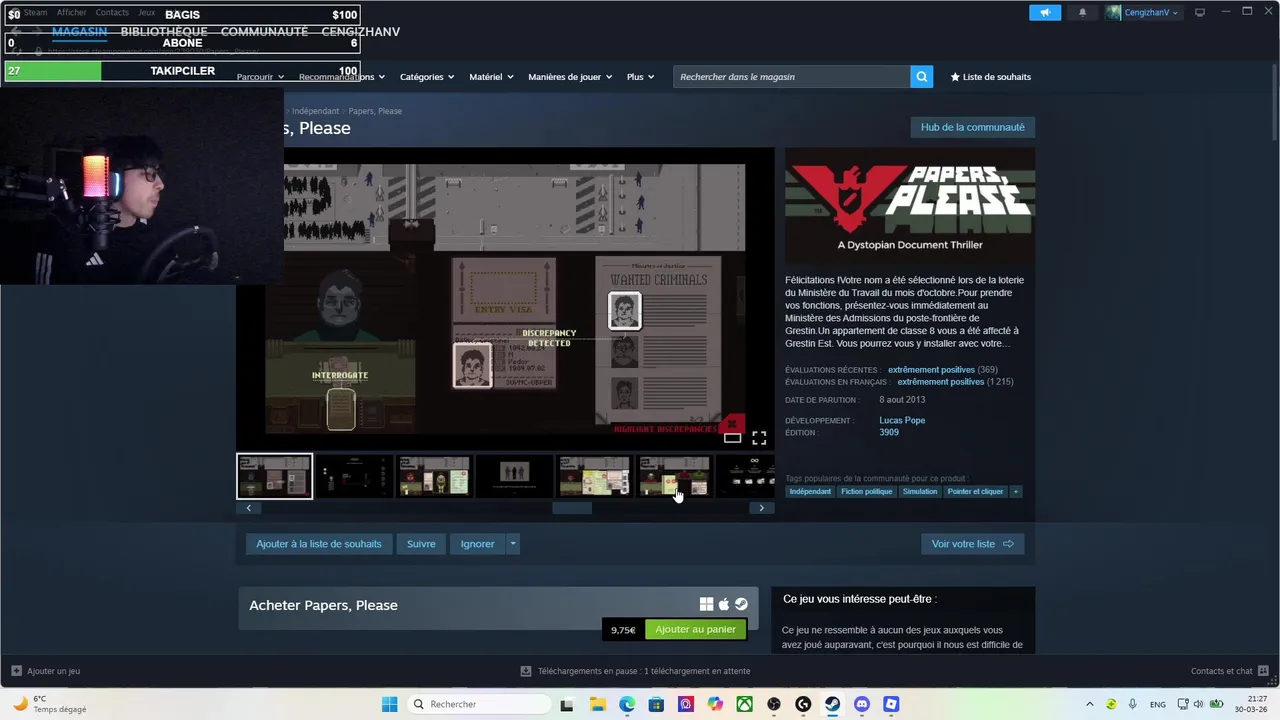Image resolution: width=1280 pixels, height=720 pixels.
Task: Click Voir votre liste button
Action: pos(972,544)
